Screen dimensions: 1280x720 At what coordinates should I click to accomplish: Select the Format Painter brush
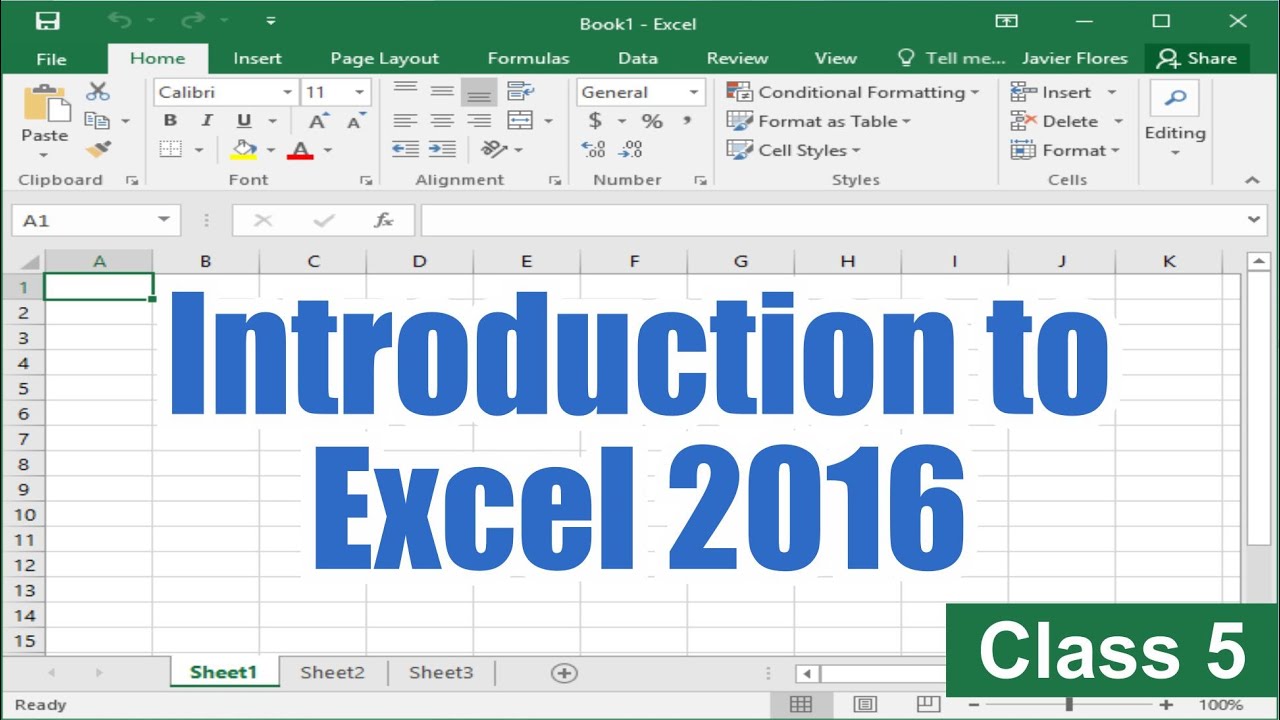(97, 150)
